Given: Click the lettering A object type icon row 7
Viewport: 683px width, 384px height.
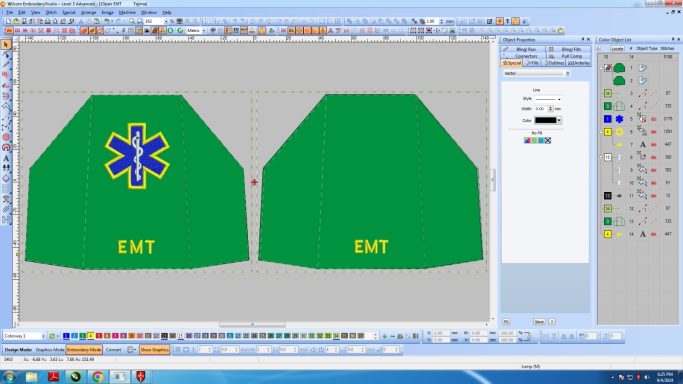Looking at the screenshot, I should (x=642, y=144).
